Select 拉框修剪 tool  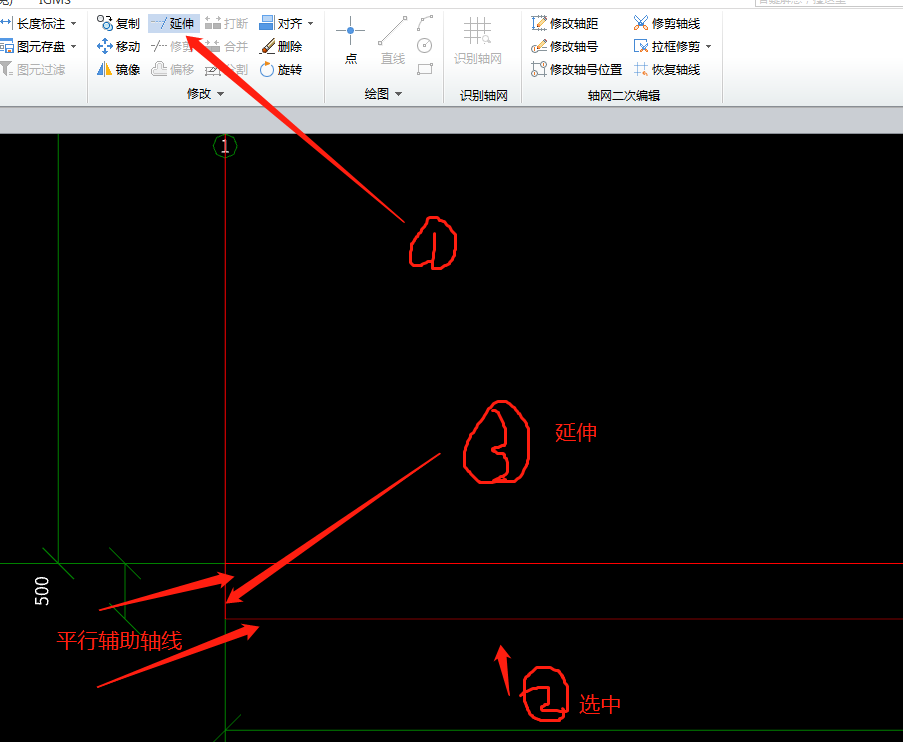[x=667, y=46]
